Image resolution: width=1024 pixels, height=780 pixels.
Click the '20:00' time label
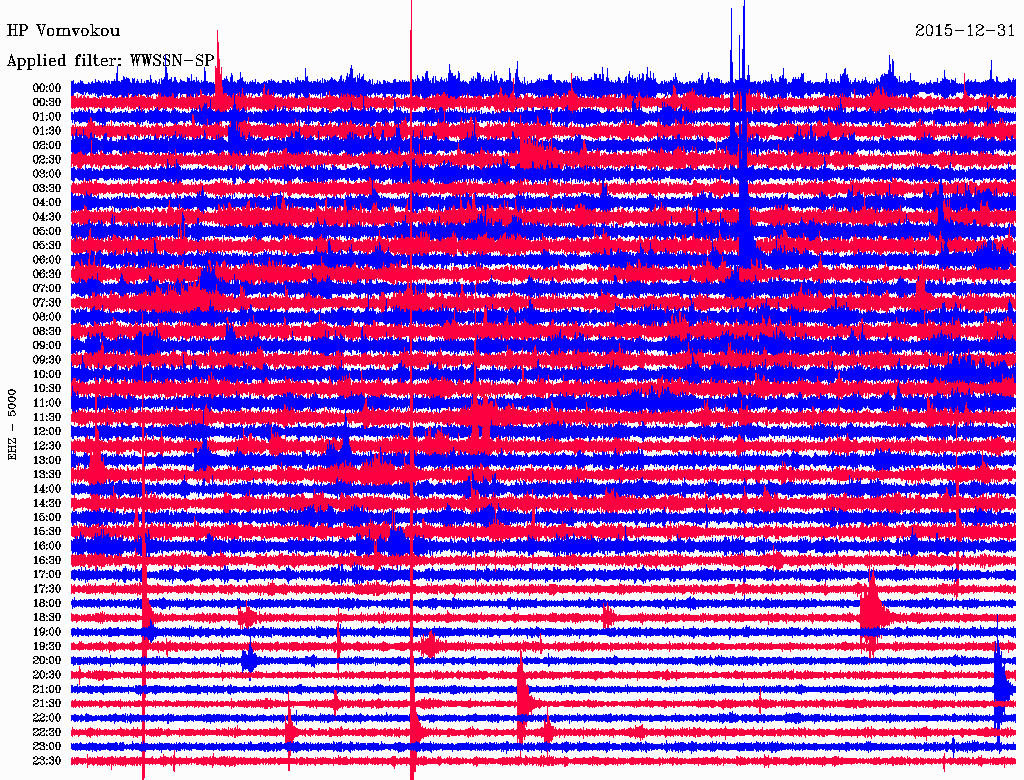[x=46, y=661]
